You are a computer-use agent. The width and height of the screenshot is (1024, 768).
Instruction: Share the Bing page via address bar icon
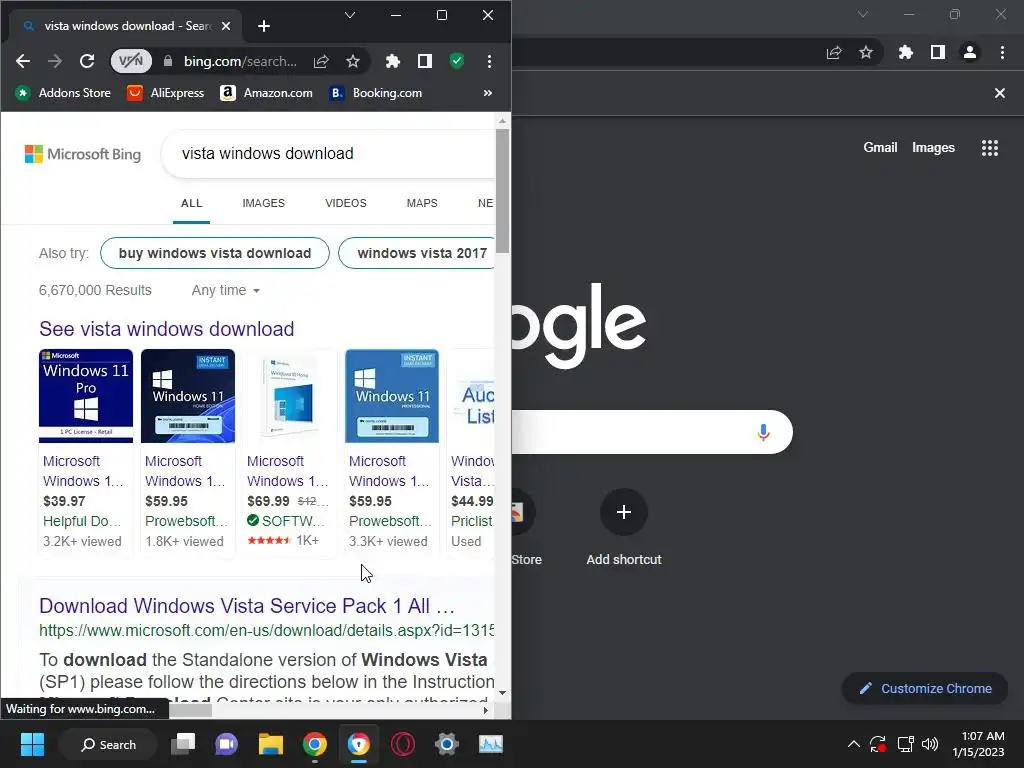321,61
